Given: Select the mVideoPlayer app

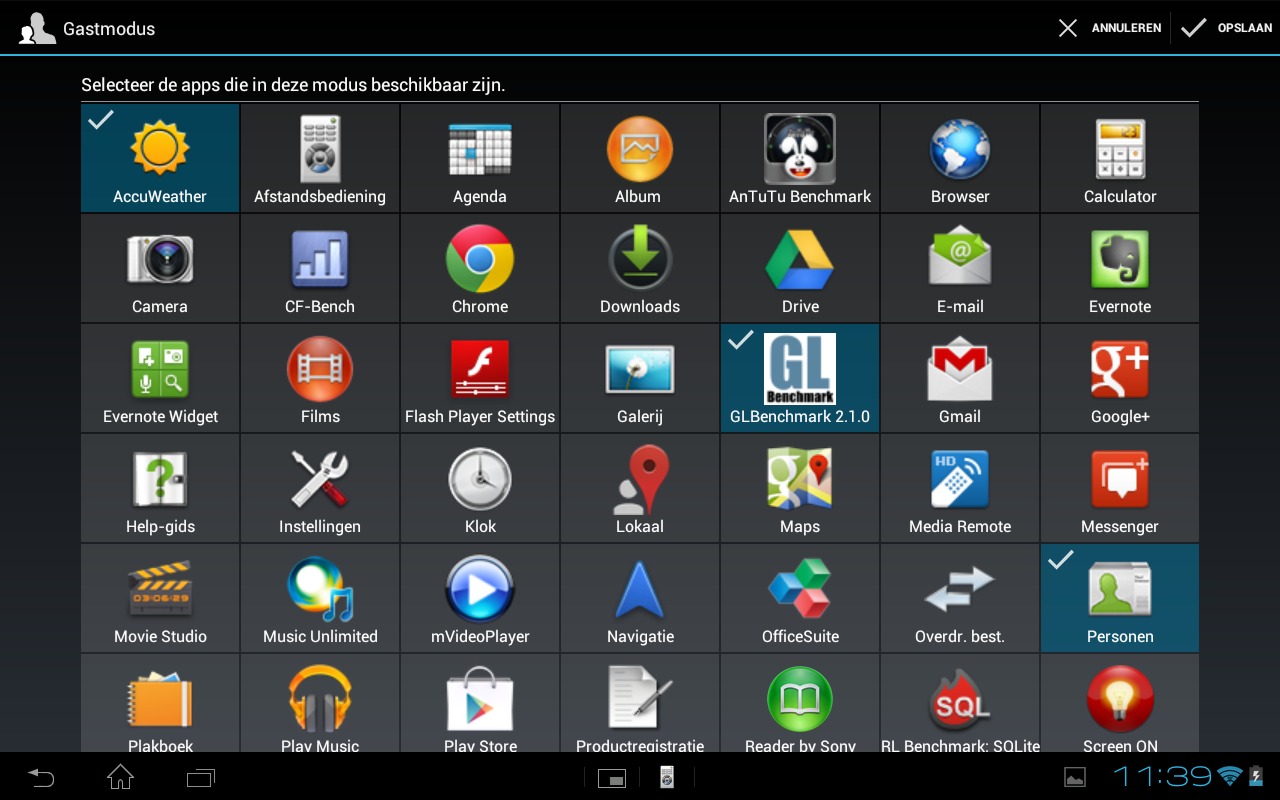Looking at the screenshot, I should [480, 598].
